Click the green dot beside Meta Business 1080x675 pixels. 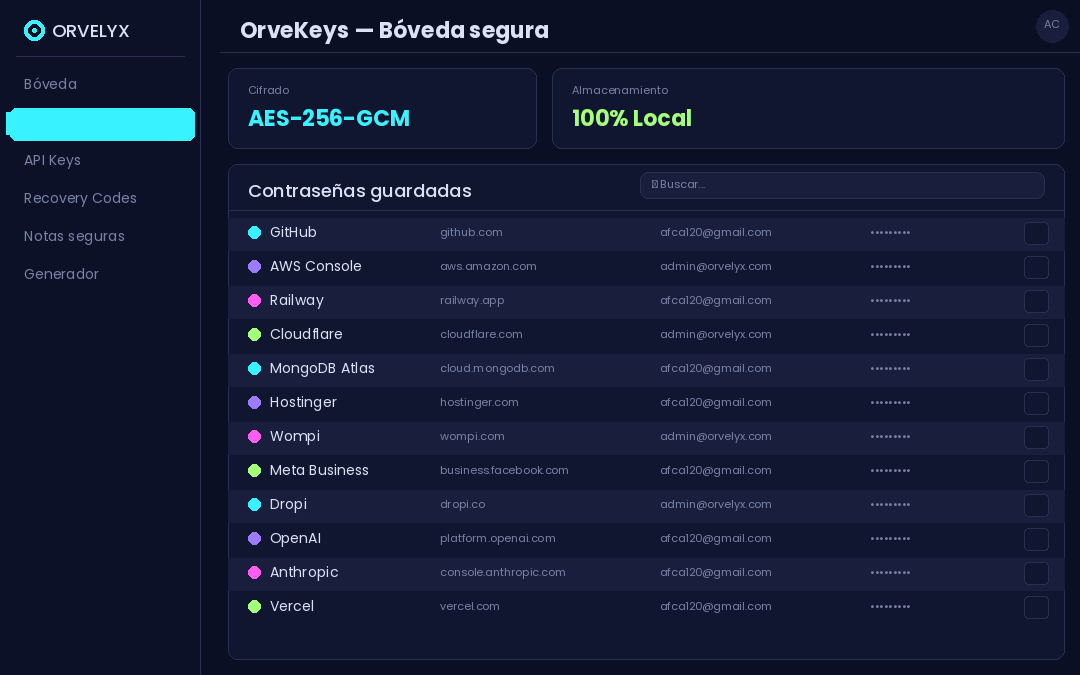pyautogui.click(x=254, y=470)
